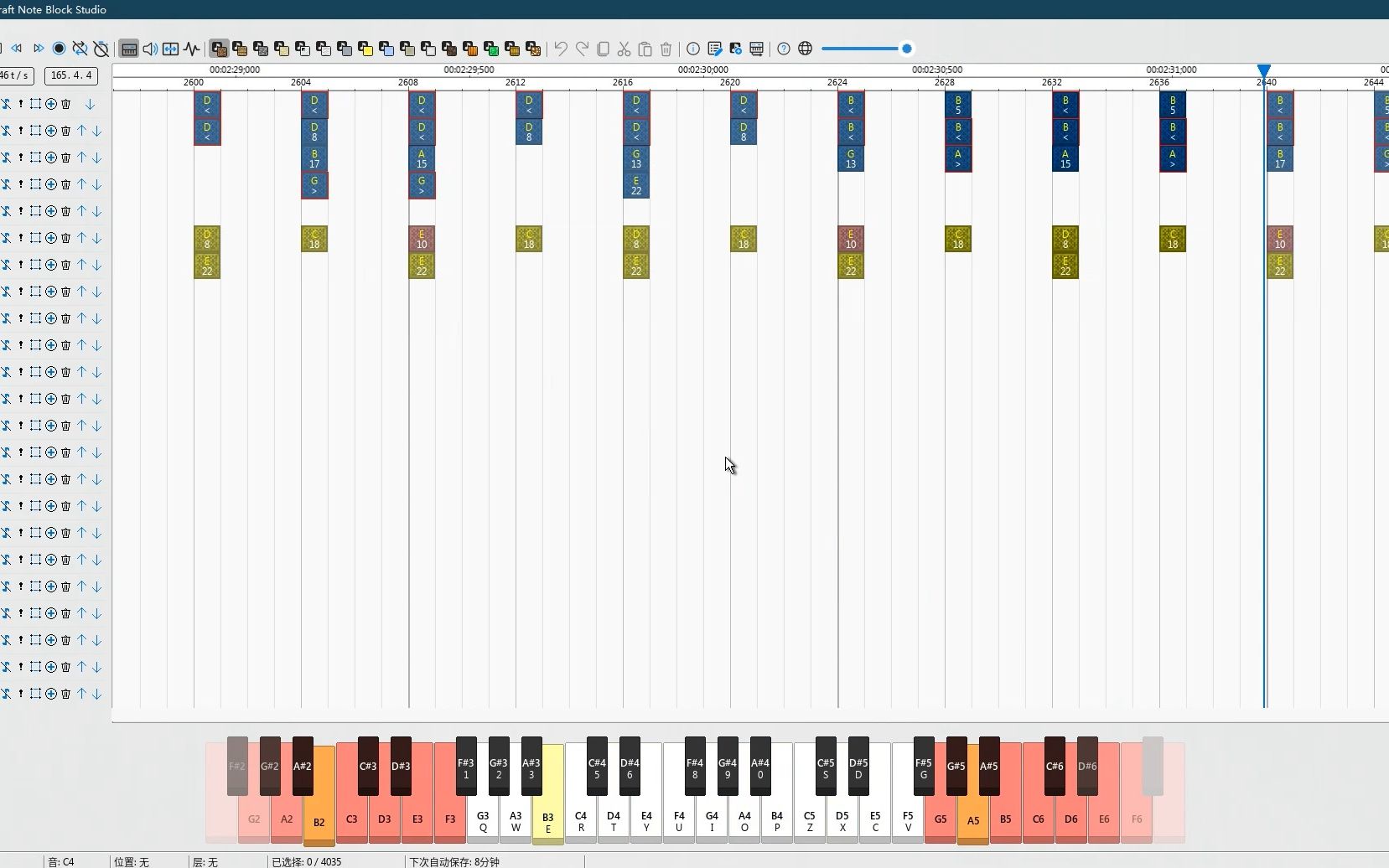Delete the first layer with trash icon
The height and width of the screenshot is (868, 1389).
tap(65, 104)
